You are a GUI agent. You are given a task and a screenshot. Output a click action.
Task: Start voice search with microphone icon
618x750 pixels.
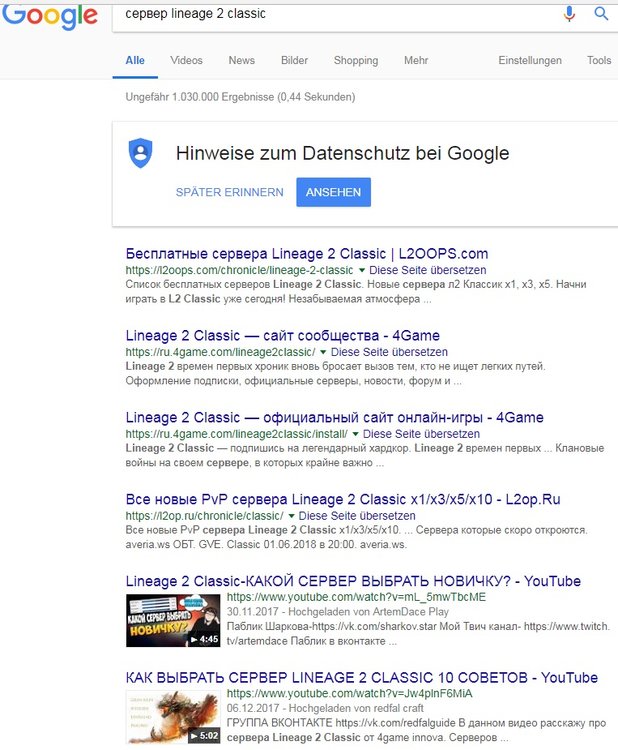(x=569, y=13)
